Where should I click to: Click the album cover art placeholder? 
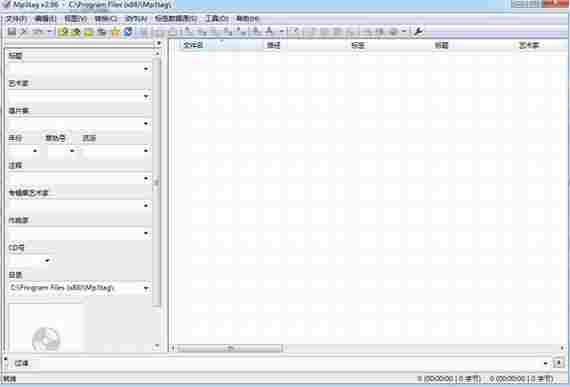click(x=47, y=328)
